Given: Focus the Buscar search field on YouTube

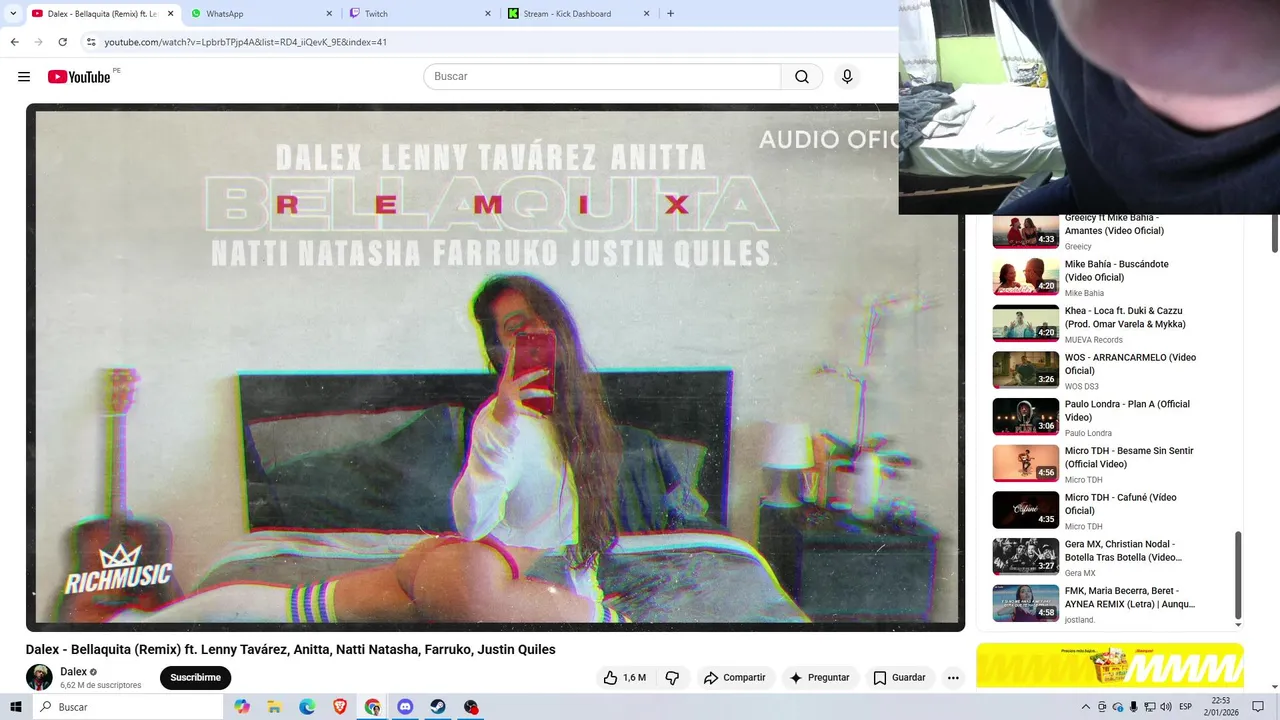Looking at the screenshot, I should pos(602,77).
